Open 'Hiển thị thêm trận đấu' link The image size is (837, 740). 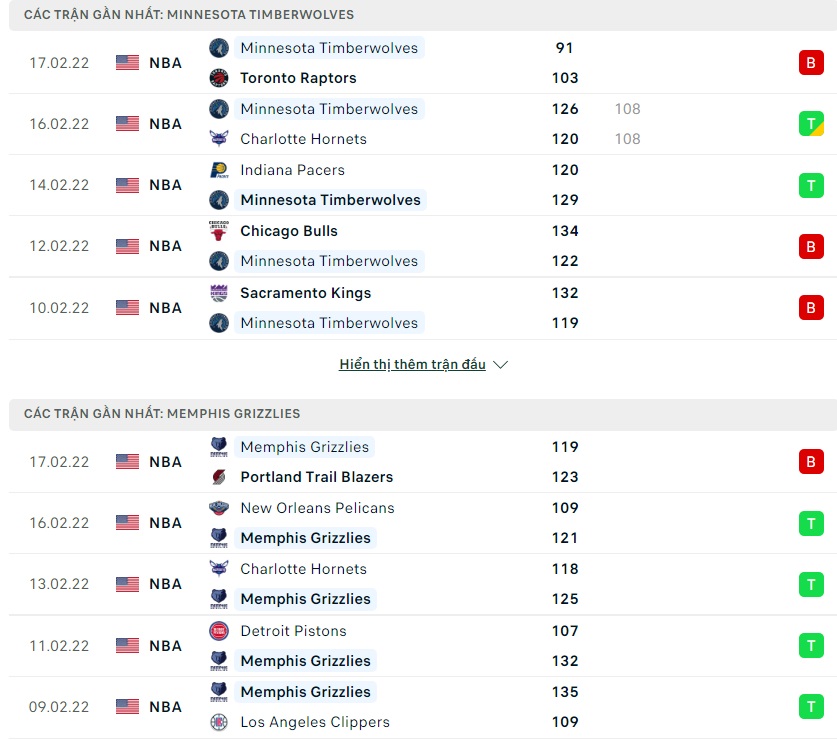tap(412, 365)
